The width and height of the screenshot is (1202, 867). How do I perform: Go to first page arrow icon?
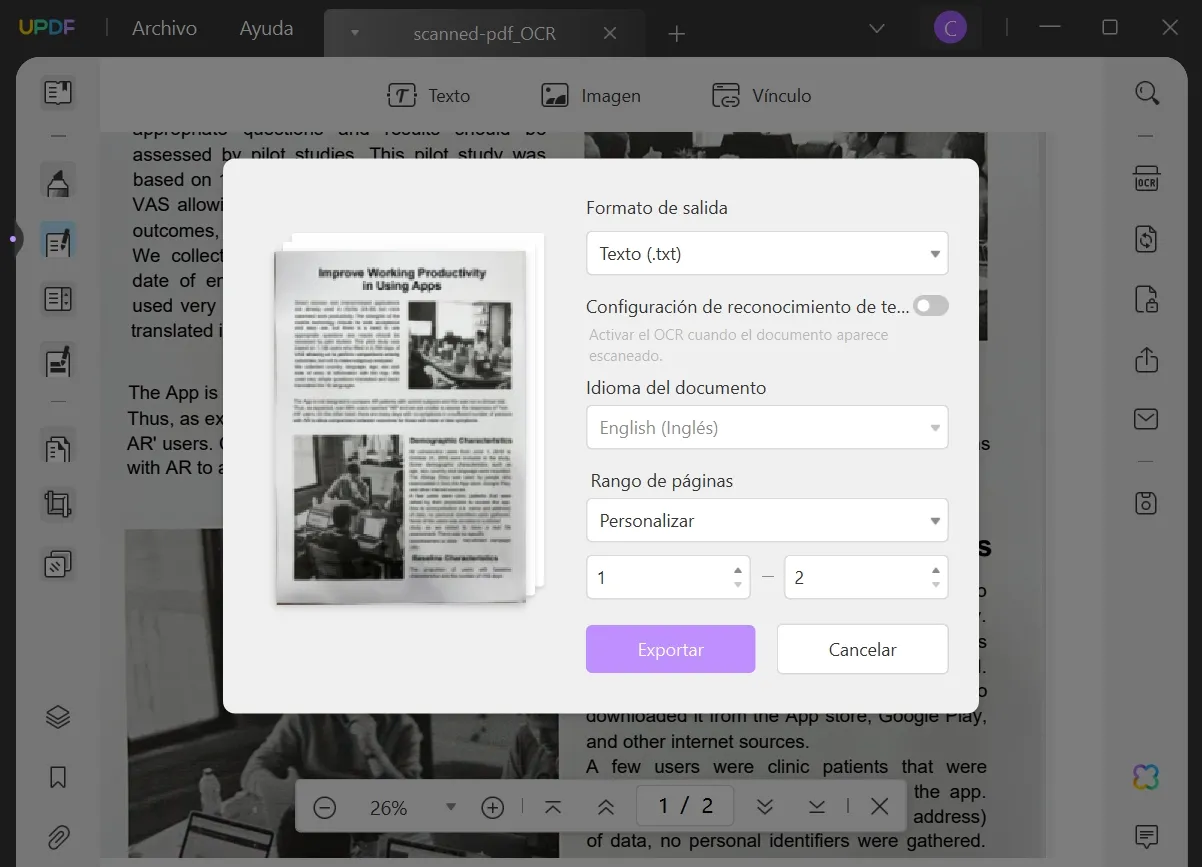point(552,807)
